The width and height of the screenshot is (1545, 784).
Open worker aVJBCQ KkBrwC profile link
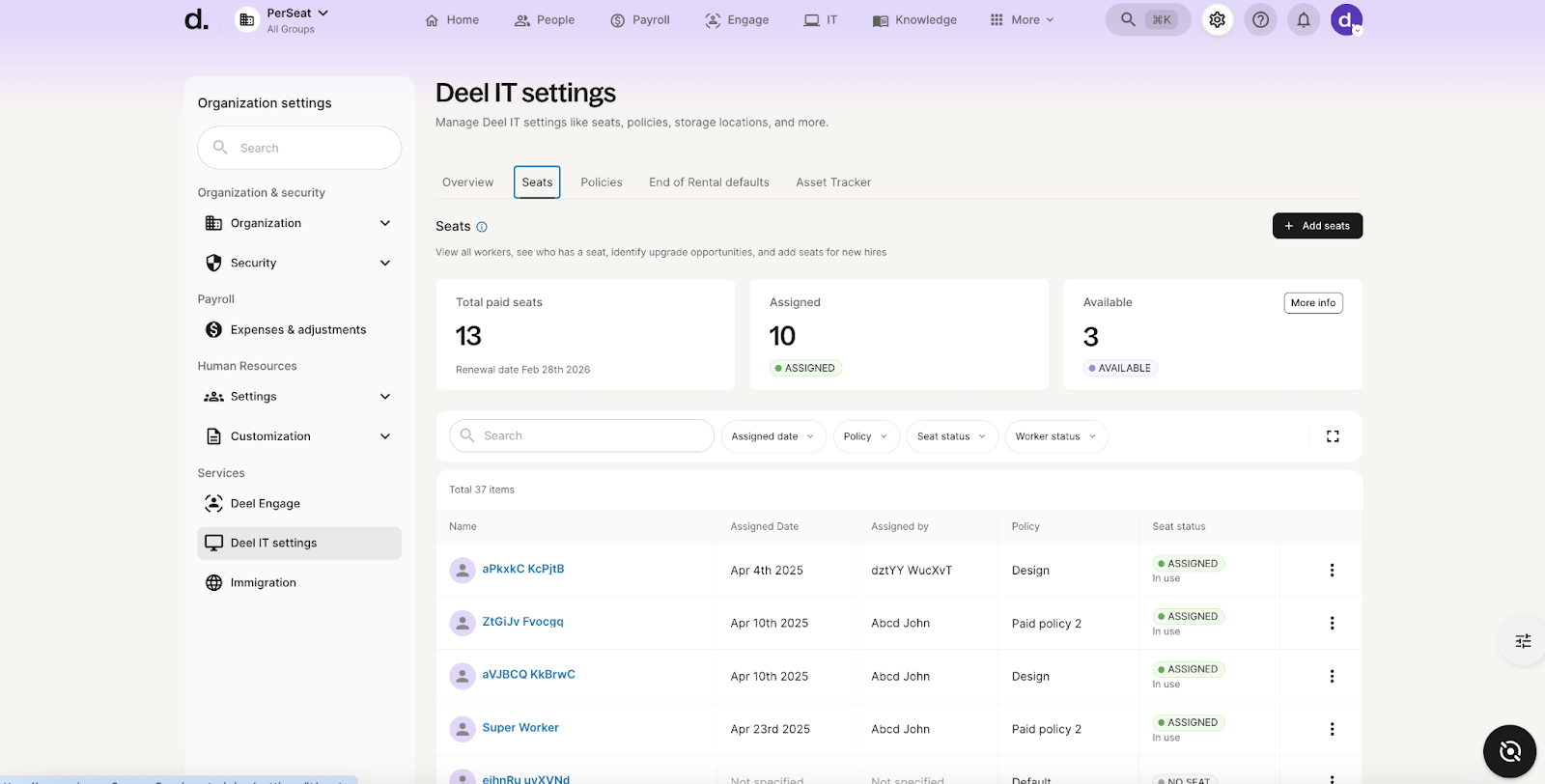point(528,675)
